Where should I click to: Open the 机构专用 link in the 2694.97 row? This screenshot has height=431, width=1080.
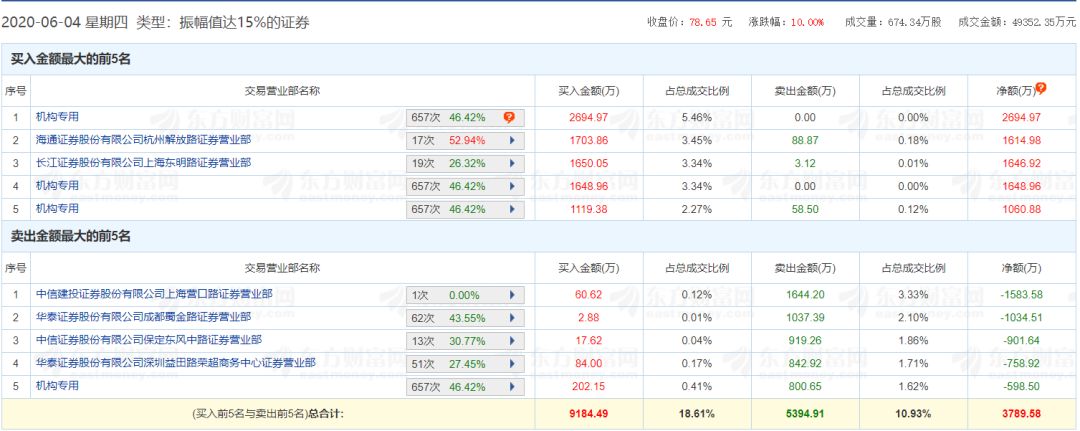coord(57,117)
